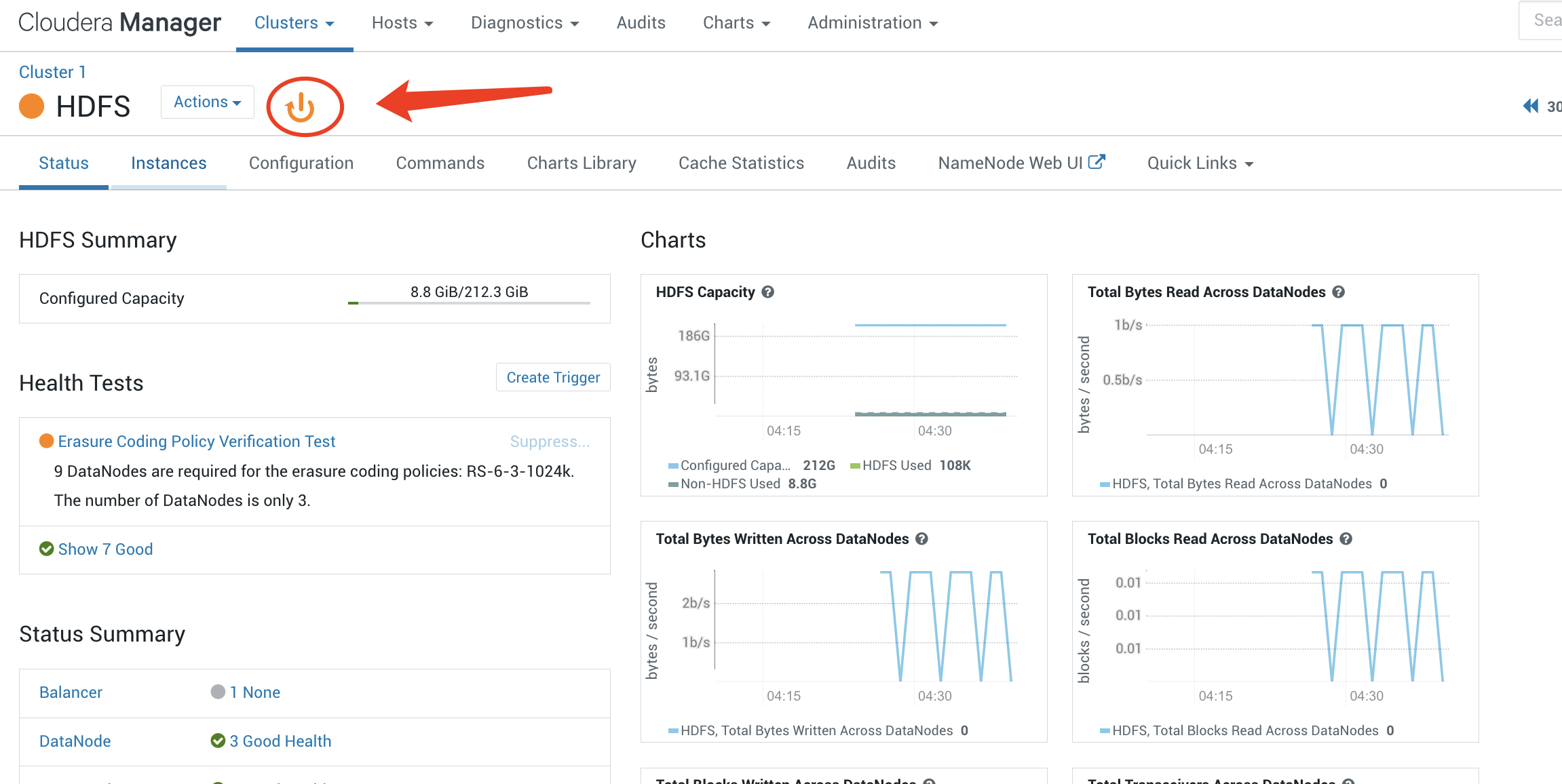
Task: Click the Cluster 1 breadcrumb link
Action: click(x=52, y=72)
